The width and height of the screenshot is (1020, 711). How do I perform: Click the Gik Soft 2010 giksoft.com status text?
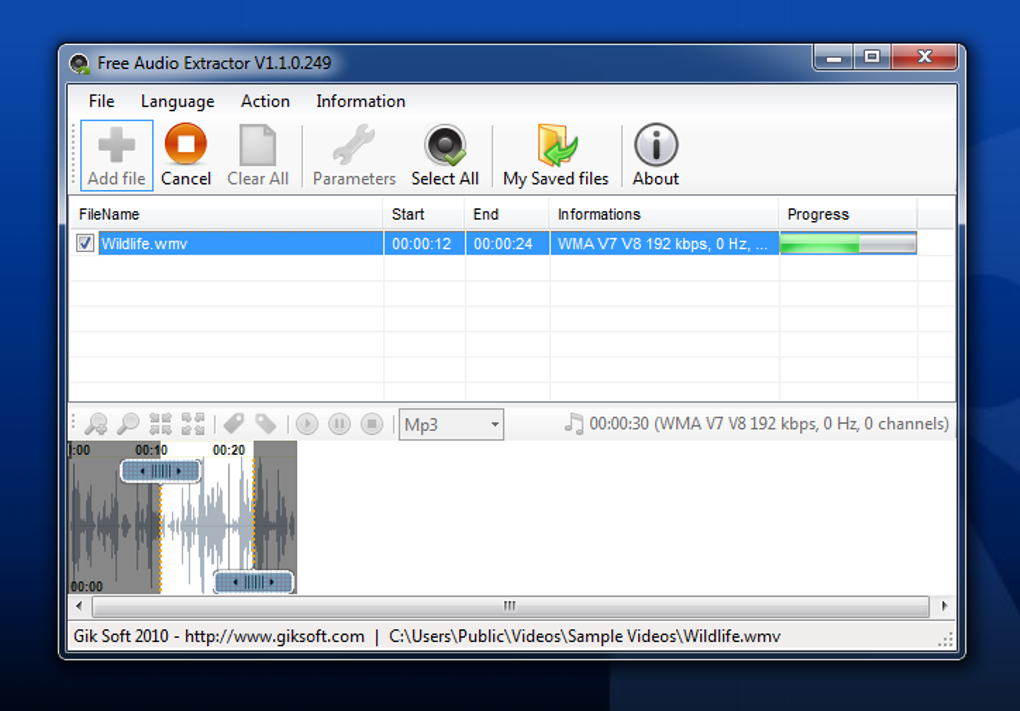point(219,636)
